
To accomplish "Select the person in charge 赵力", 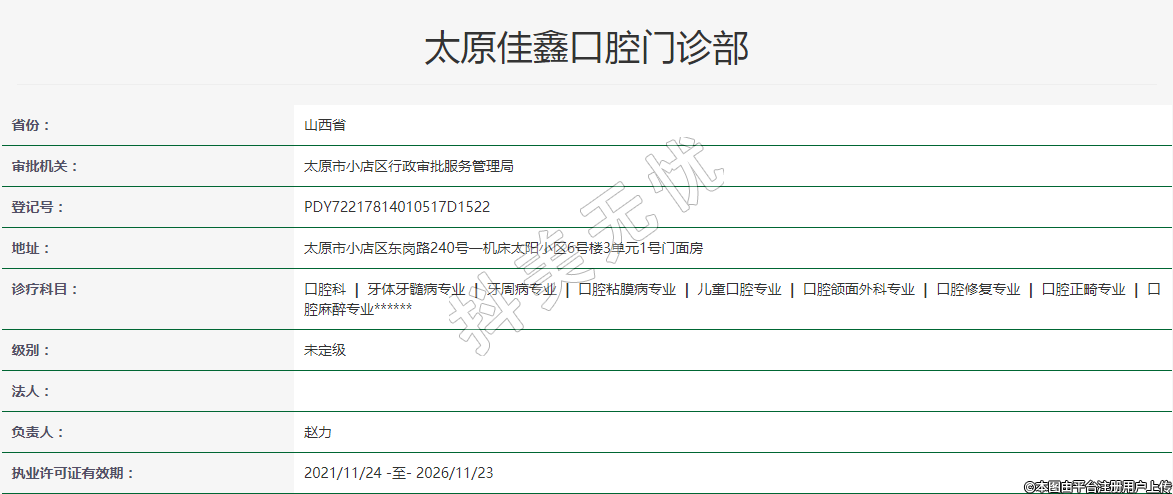I will (x=318, y=432).
